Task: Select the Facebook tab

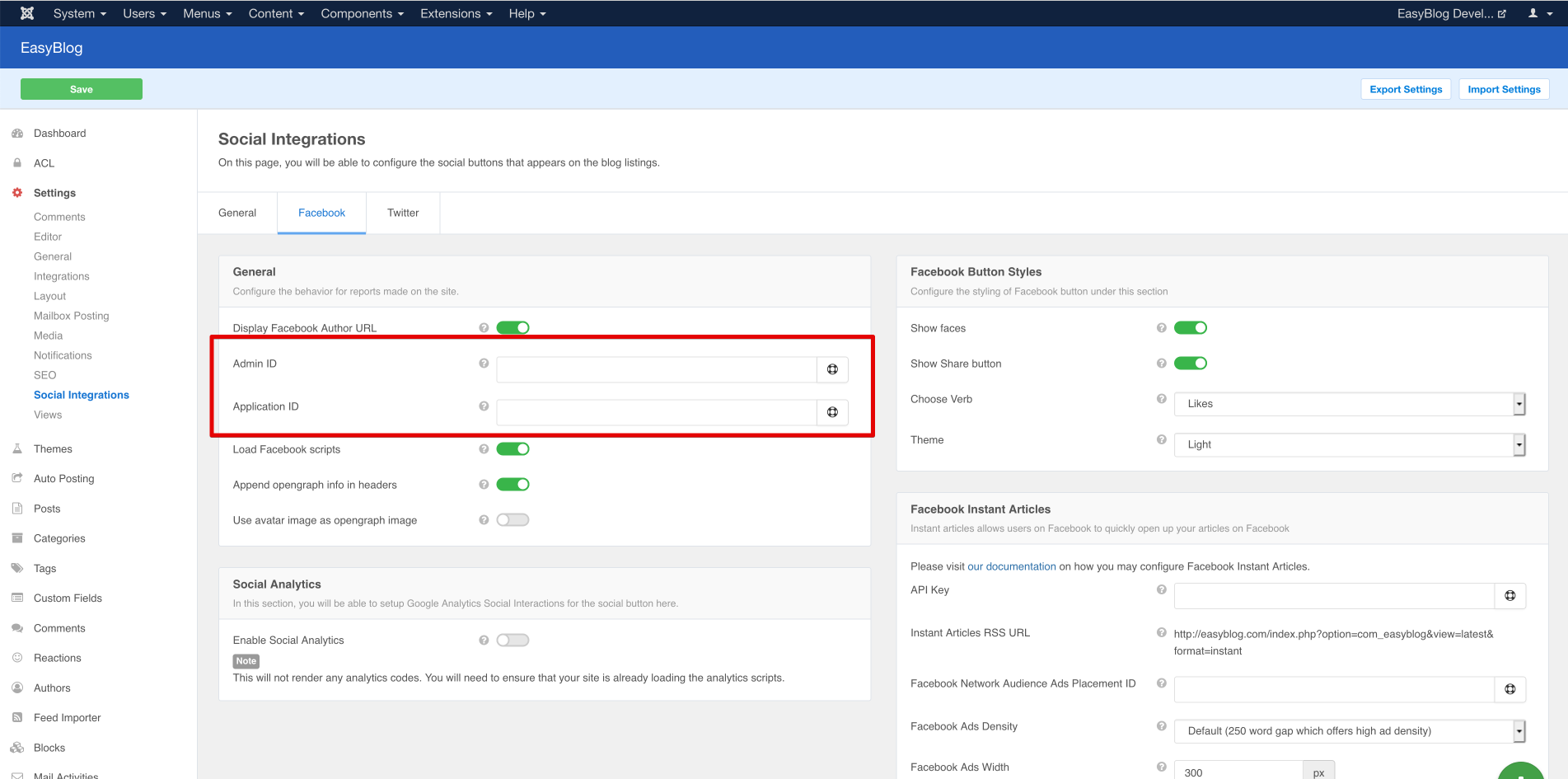Action: [x=321, y=213]
